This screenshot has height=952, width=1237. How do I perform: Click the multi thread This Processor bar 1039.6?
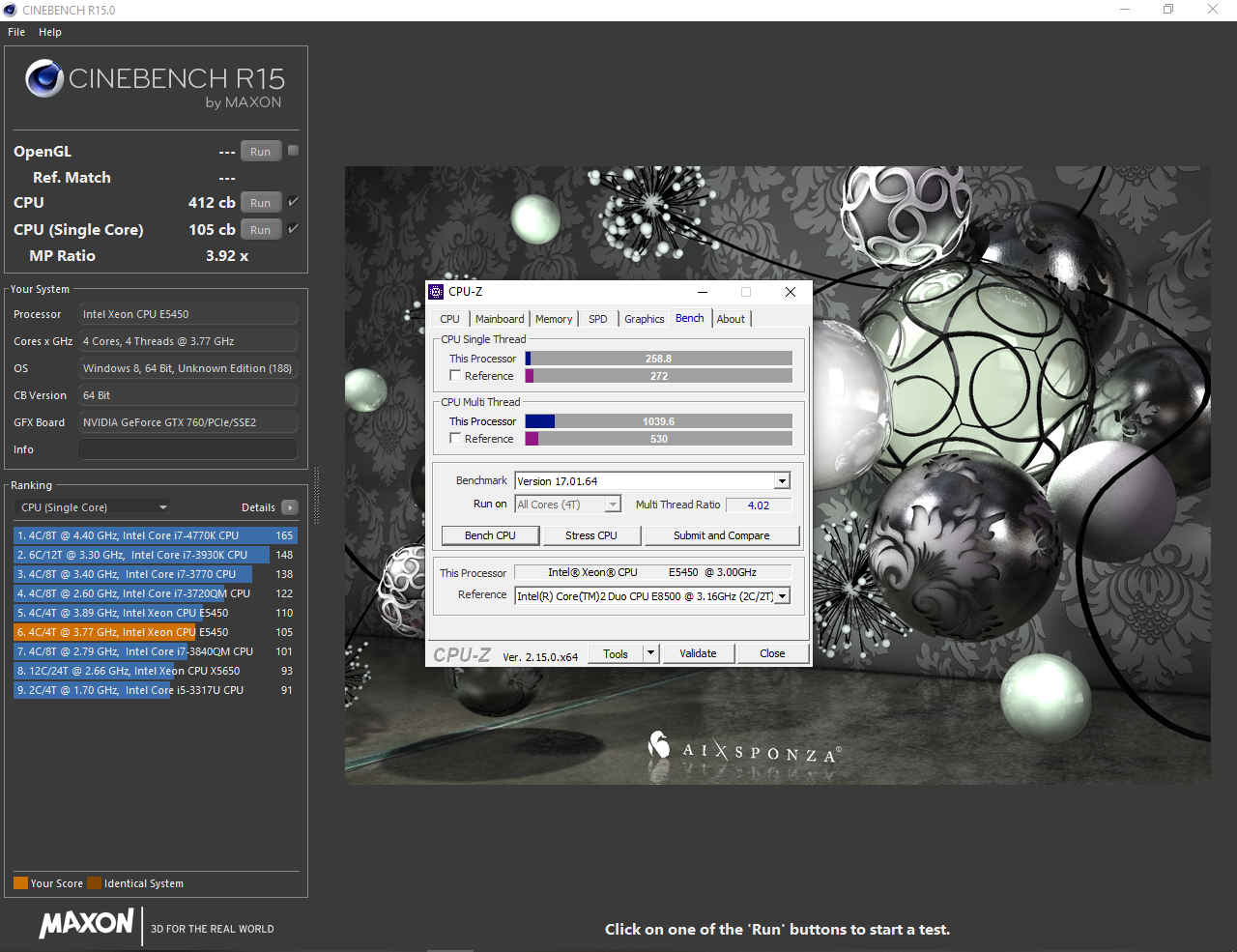tap(658, 421)
